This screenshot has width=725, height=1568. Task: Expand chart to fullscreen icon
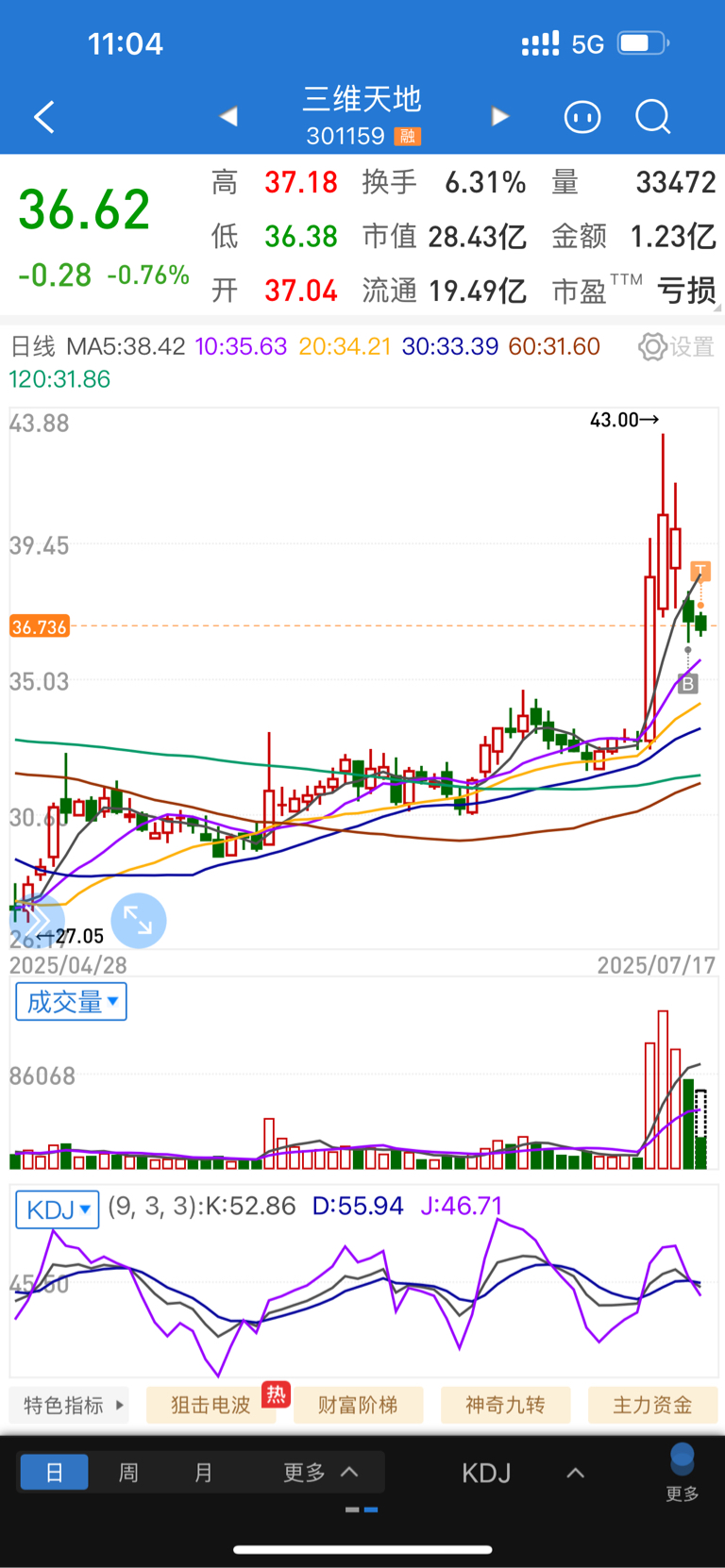(139, 921)
